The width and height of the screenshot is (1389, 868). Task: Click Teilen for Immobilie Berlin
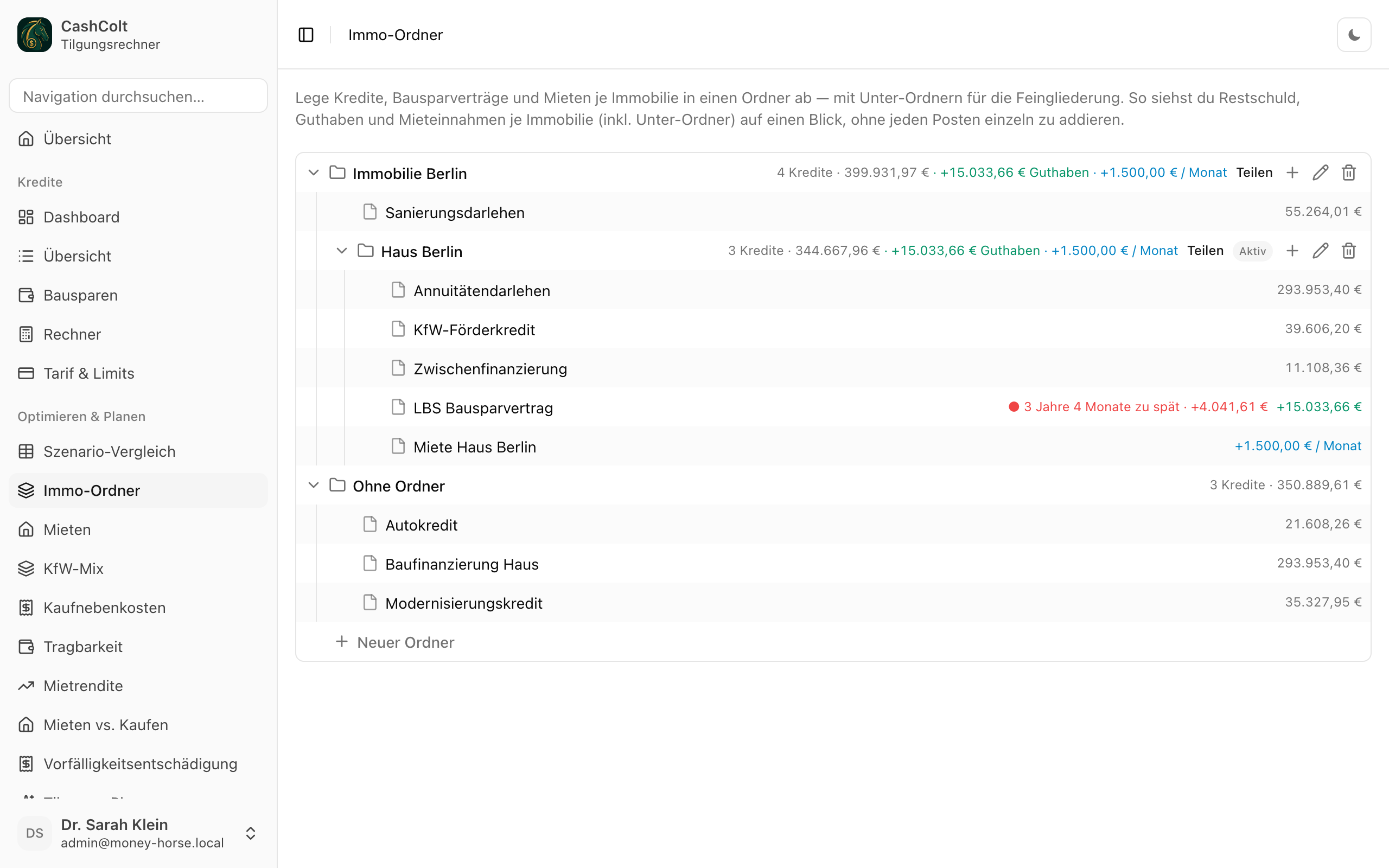pyautogui.click(x=1254, y=173)
